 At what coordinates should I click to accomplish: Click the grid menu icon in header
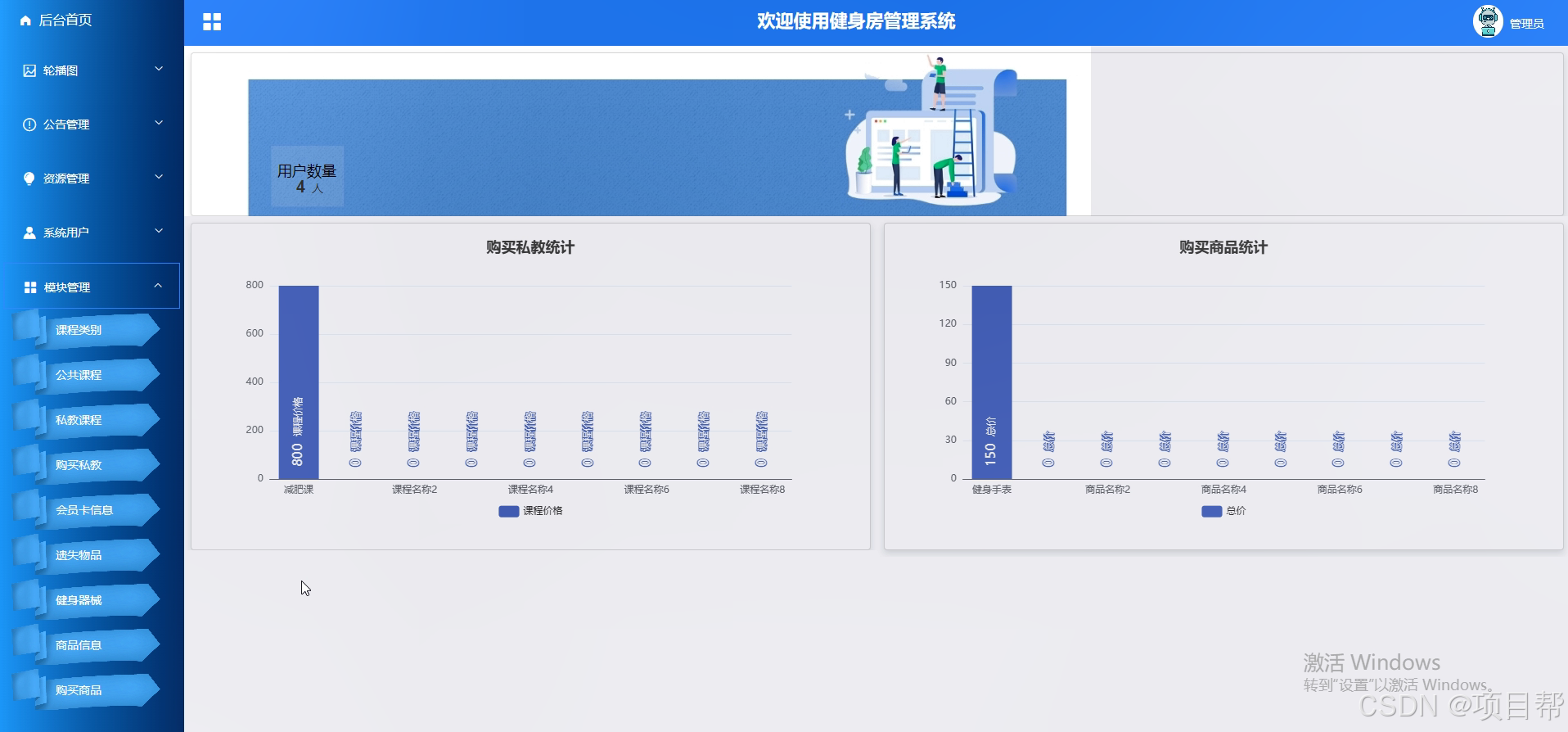coord(212,22)
